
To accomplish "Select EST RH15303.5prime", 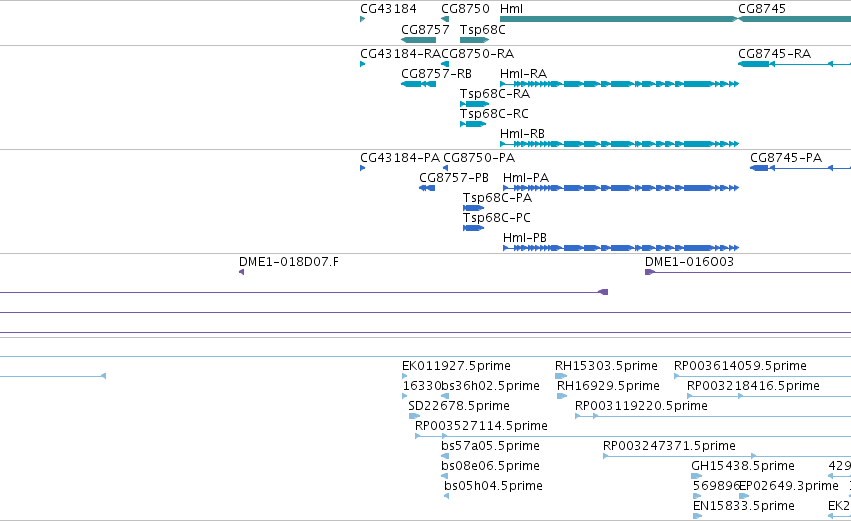I will (x=606, y=366).
